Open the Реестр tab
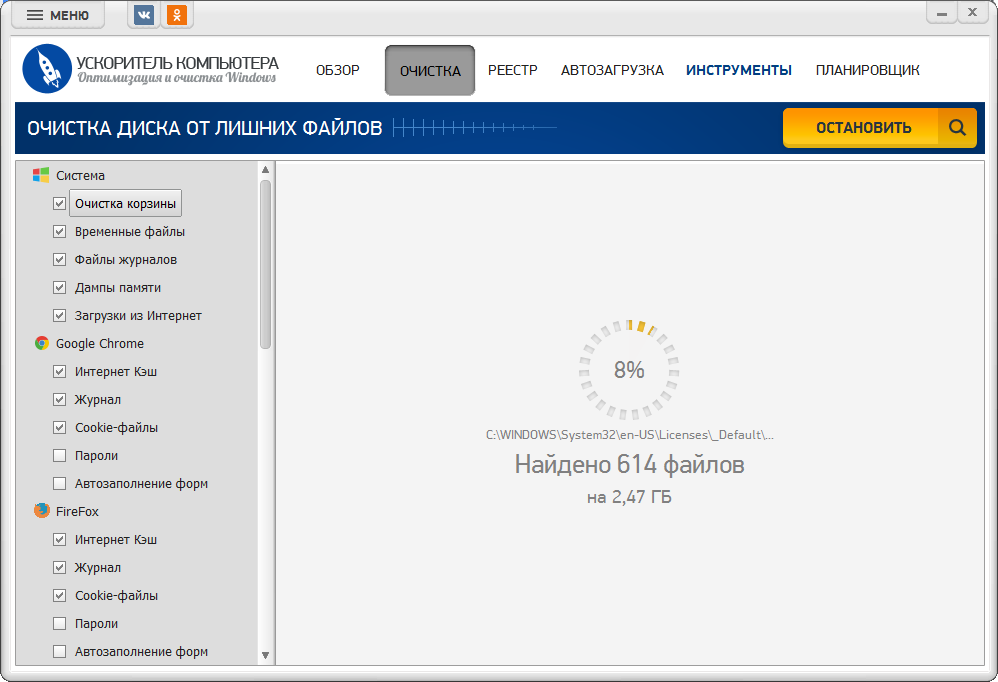Image resolution: width=998 pixels, height=682 pixels. (512, 70)
